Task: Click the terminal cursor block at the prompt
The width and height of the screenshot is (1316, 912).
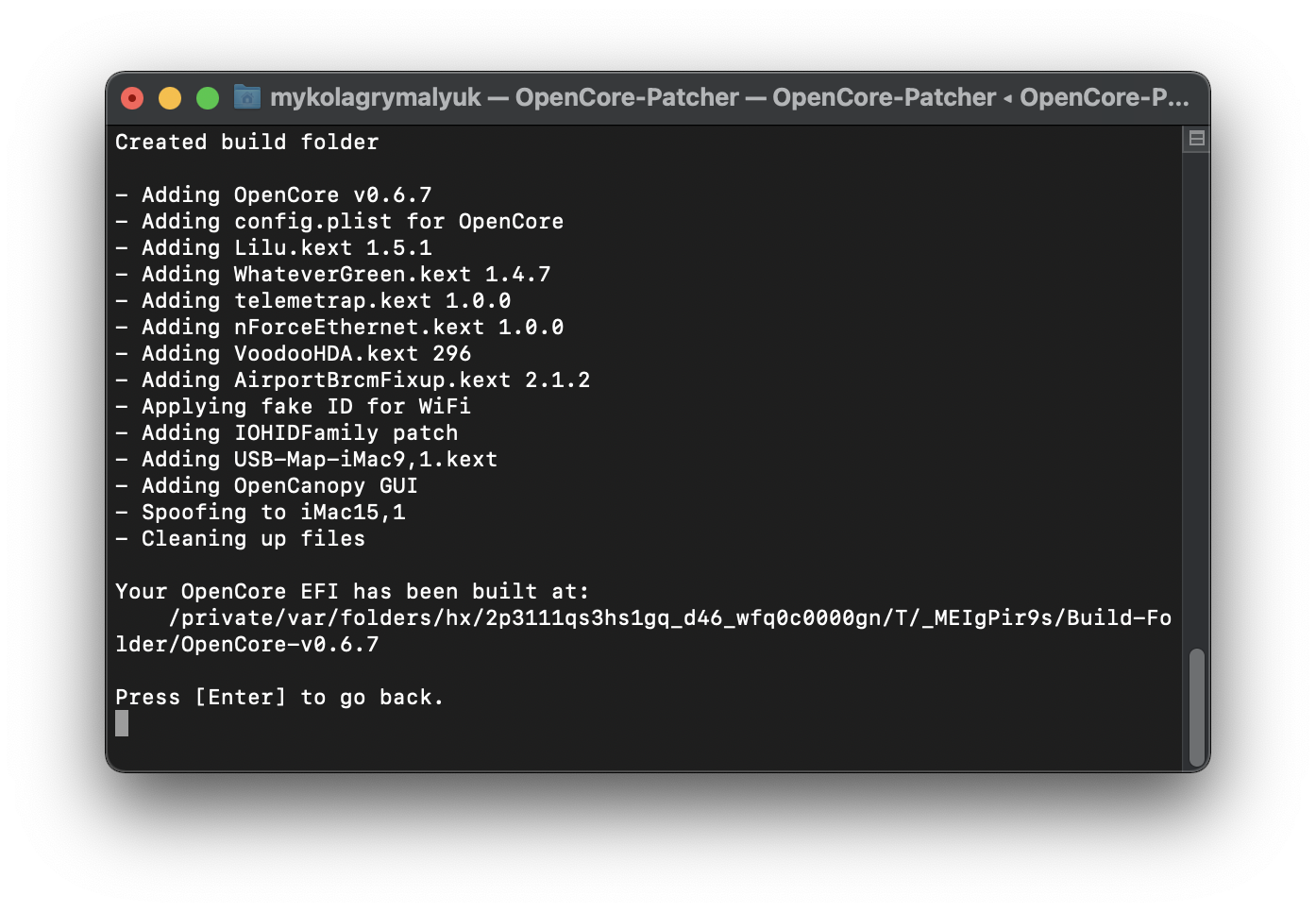Action: [122, 723]
